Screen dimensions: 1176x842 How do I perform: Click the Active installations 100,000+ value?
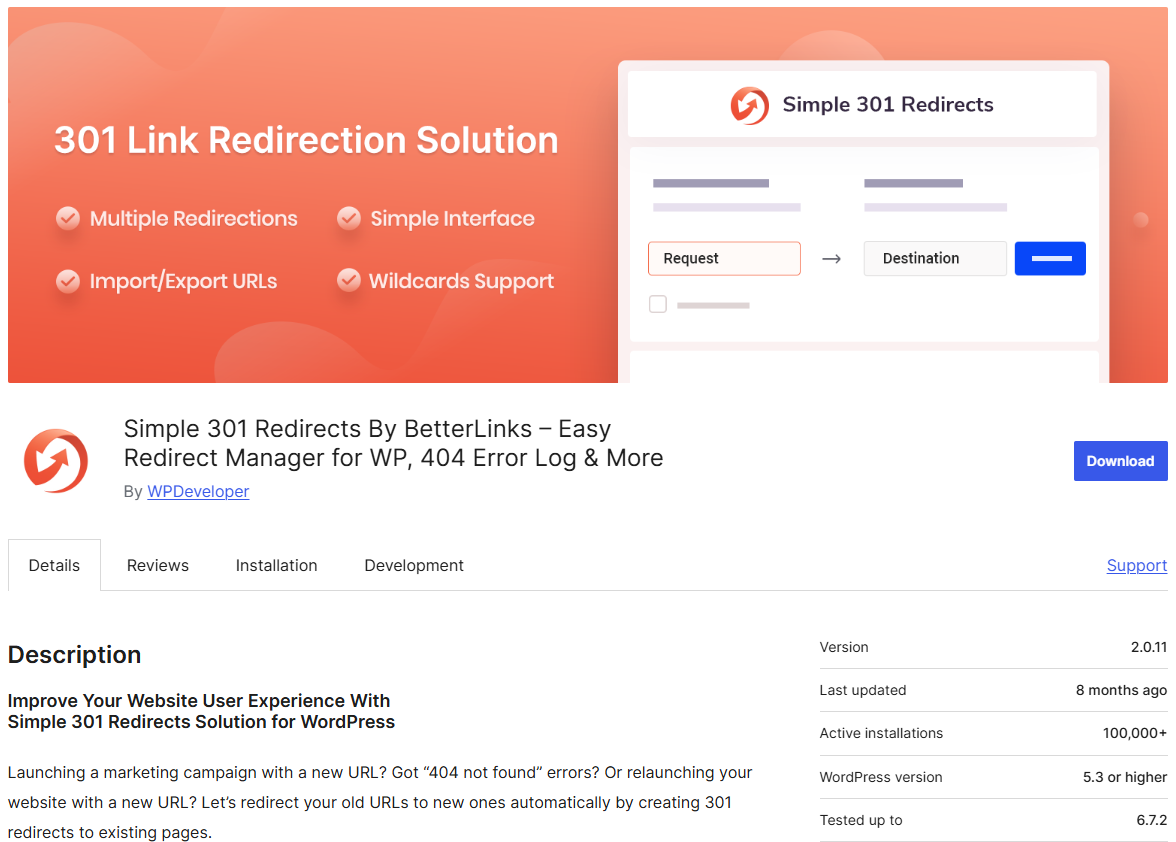pyautogui.click(x=1135, y=733)
